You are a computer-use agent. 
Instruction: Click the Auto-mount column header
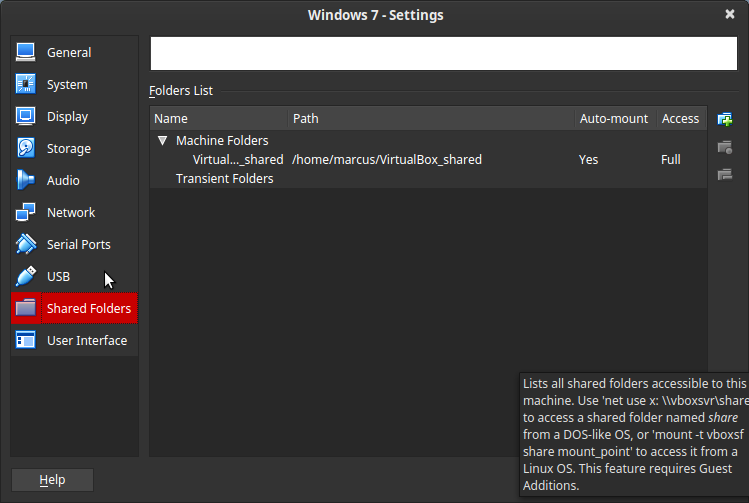(614, 118)
